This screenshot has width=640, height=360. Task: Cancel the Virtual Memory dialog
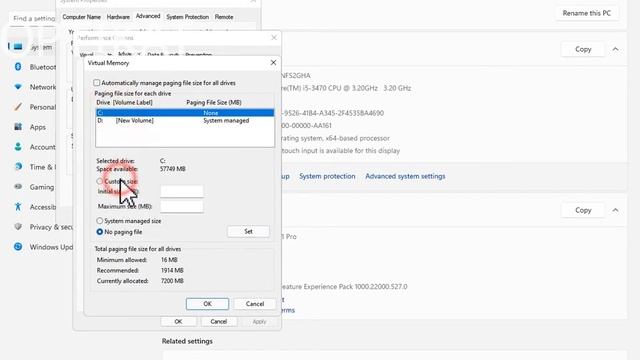coord(255,304)
